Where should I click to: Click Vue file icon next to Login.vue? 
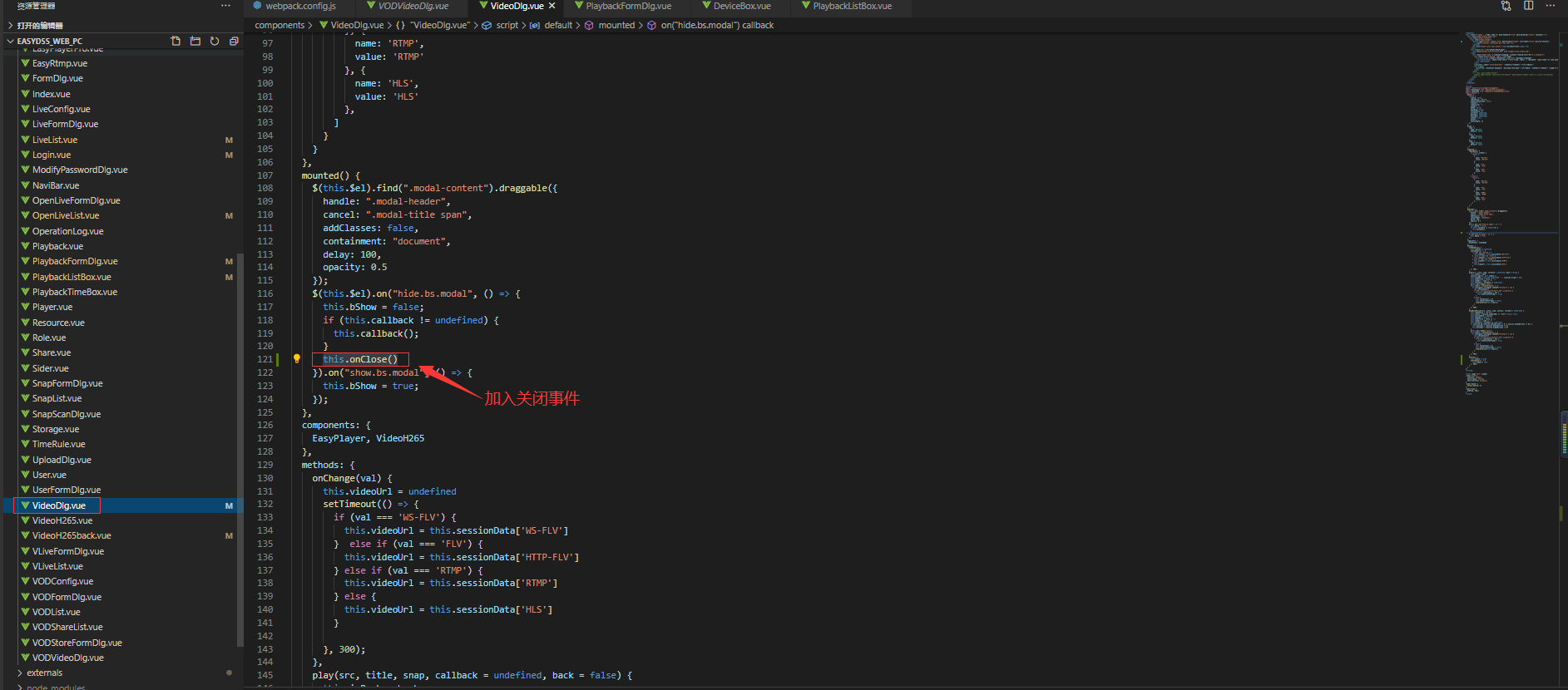tap(25, 155)
